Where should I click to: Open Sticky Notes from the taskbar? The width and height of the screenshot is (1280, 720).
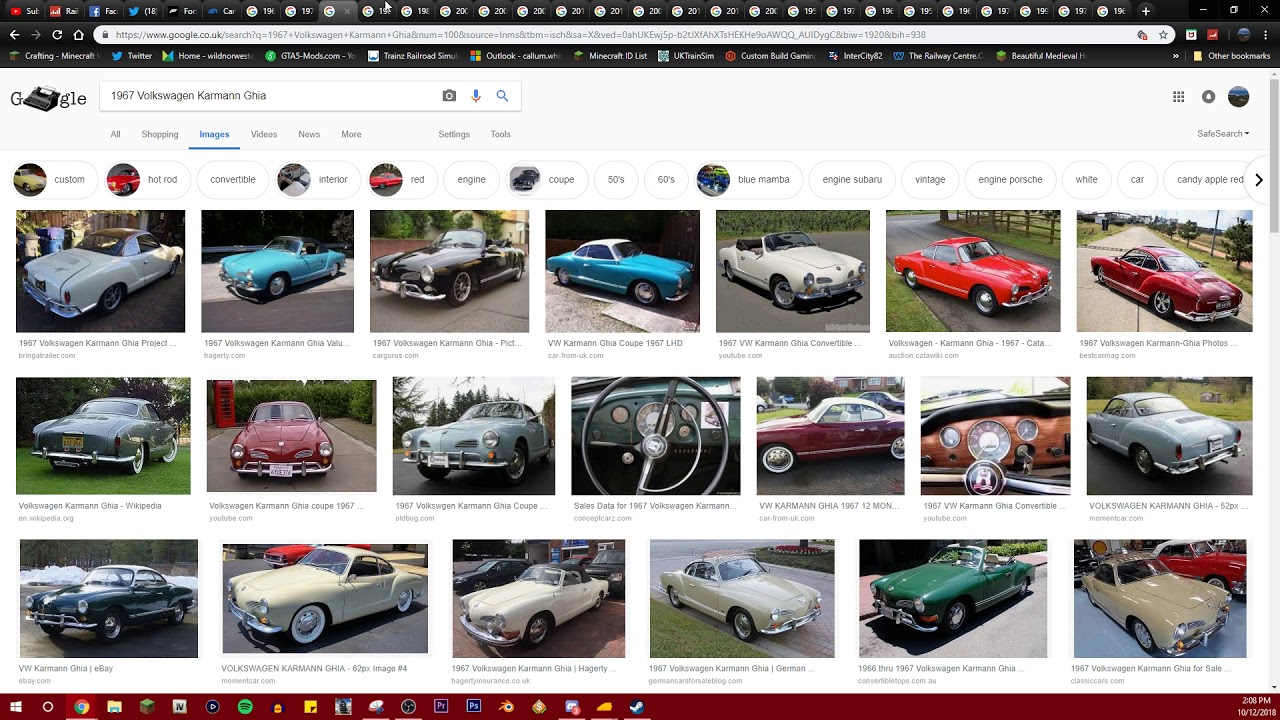310,707
